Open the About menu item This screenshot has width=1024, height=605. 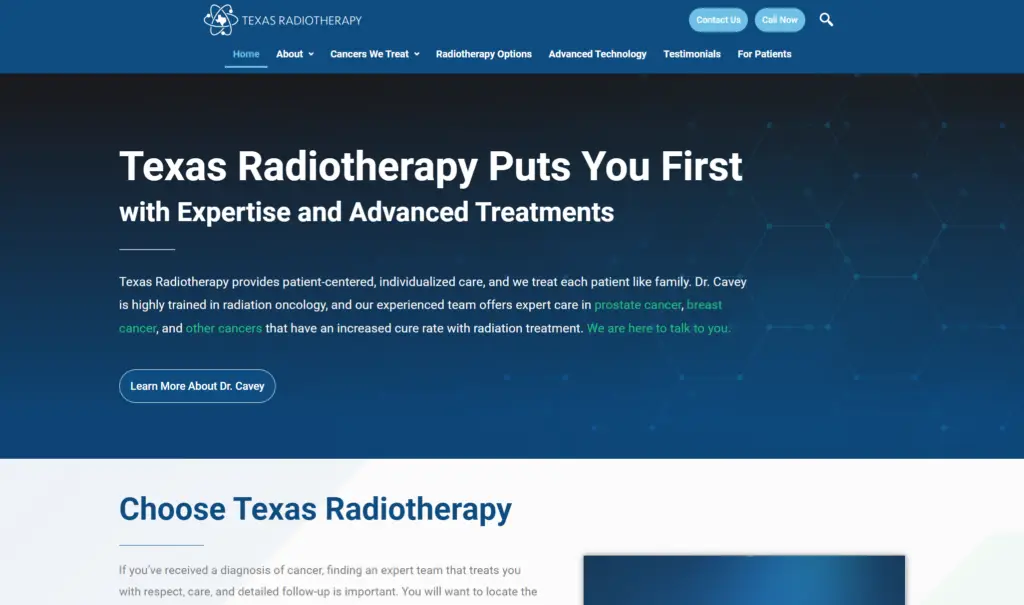289,54
